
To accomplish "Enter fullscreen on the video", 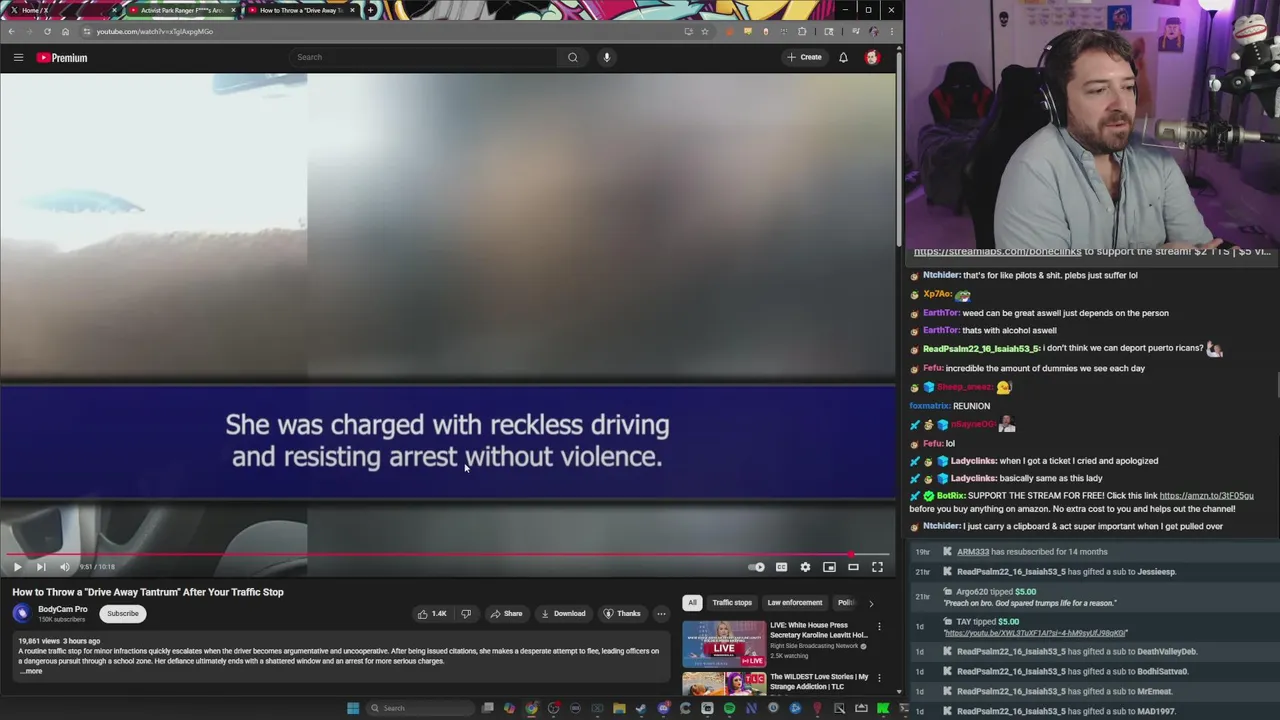I will click(x=877, y=567).
